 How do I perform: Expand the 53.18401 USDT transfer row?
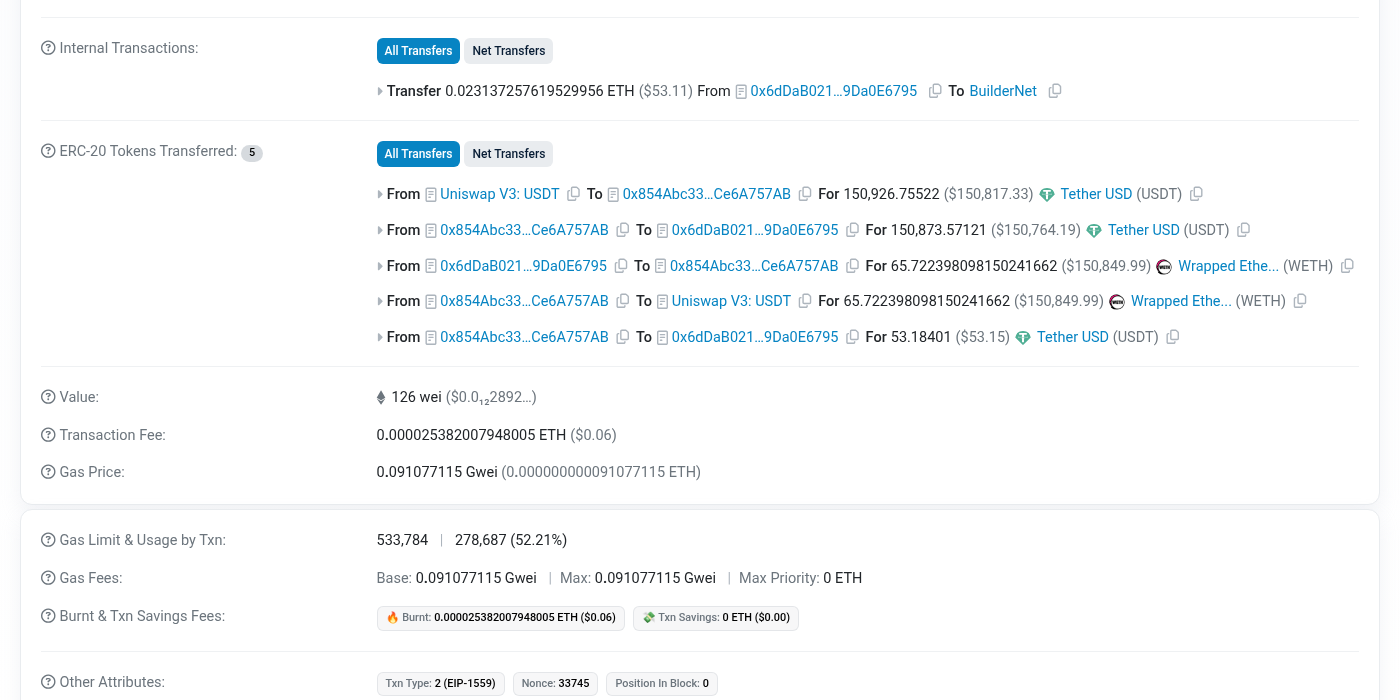click(380, 337)
